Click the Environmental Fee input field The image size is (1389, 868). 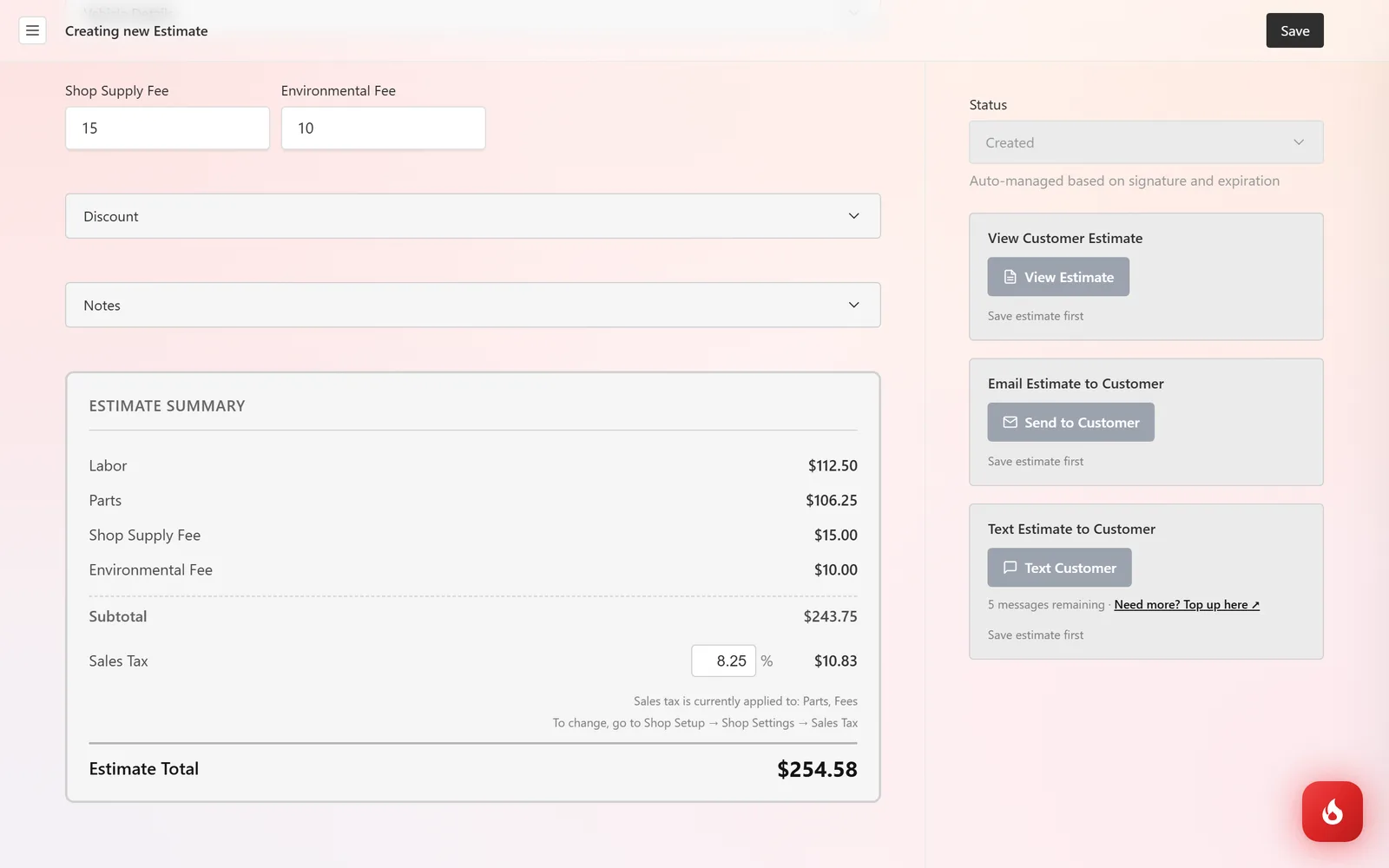pos(383,128)
